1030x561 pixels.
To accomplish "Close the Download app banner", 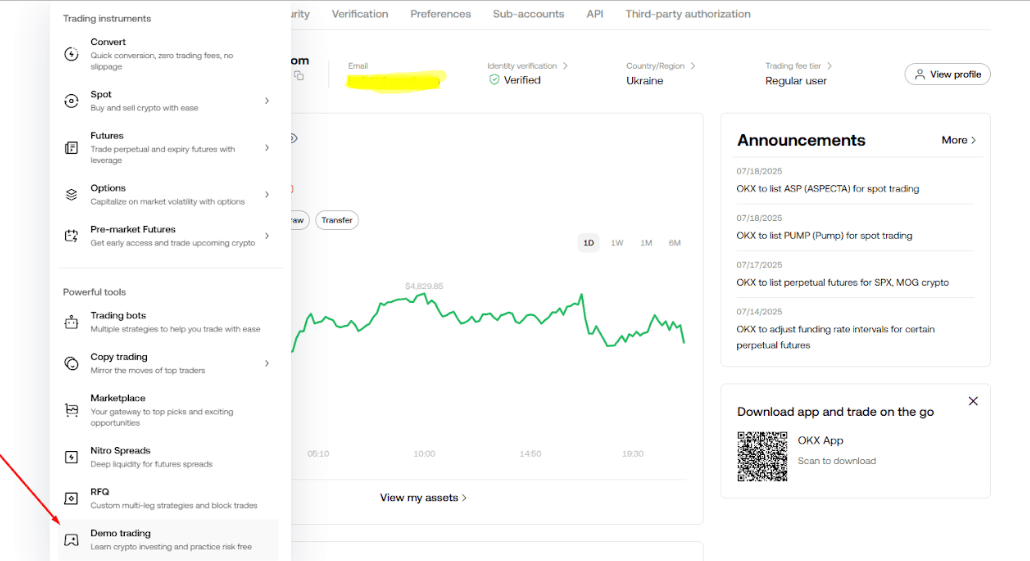I will point(973,401).
